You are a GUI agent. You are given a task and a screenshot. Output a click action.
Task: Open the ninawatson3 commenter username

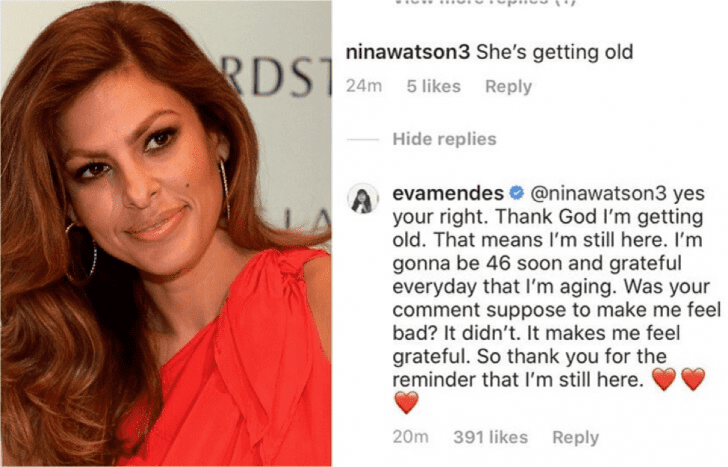408,52
